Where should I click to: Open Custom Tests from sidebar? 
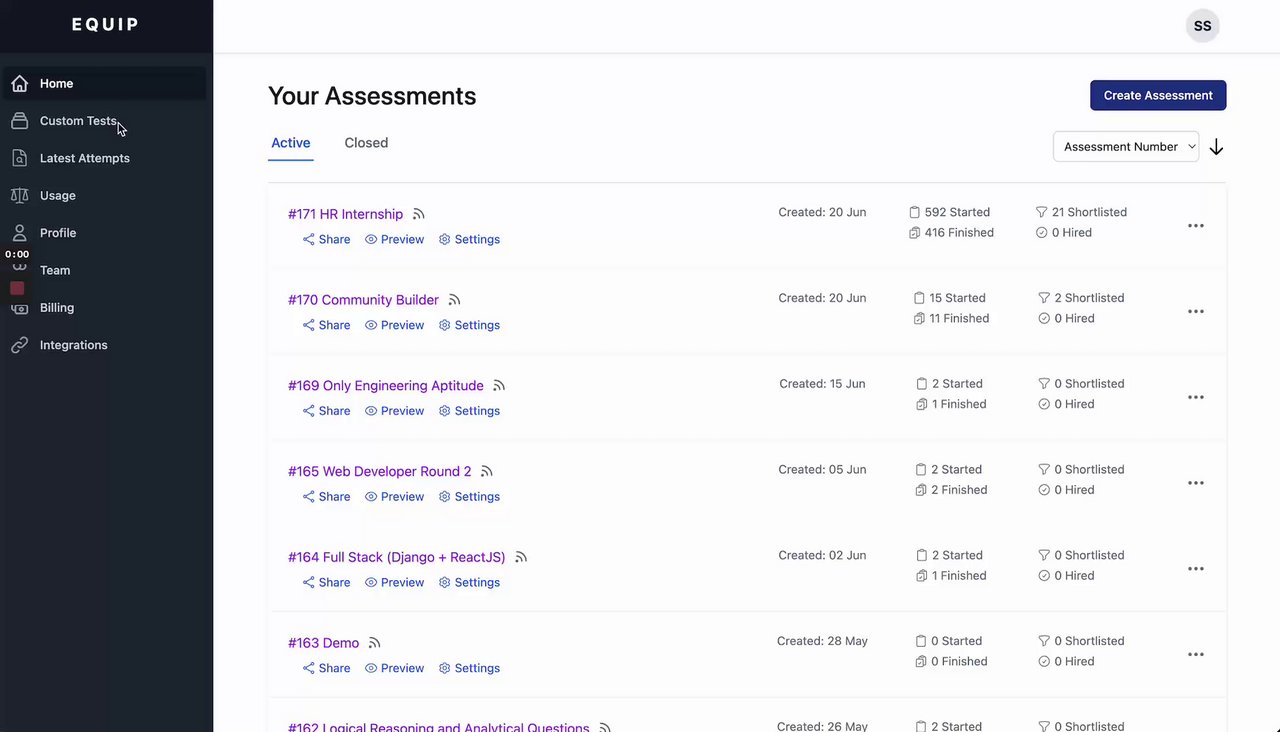click(78, 121)
